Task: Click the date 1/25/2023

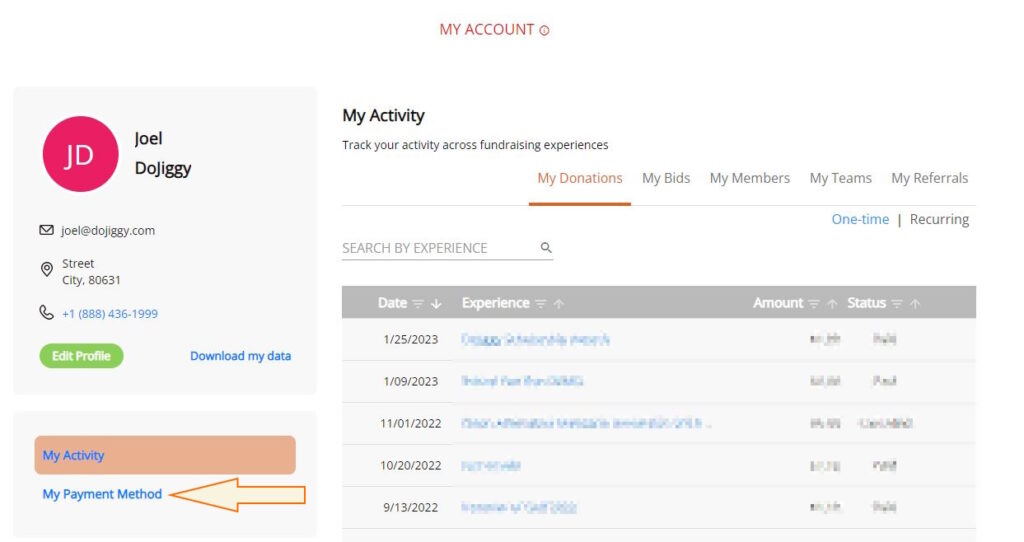Action: pos(411,340)
